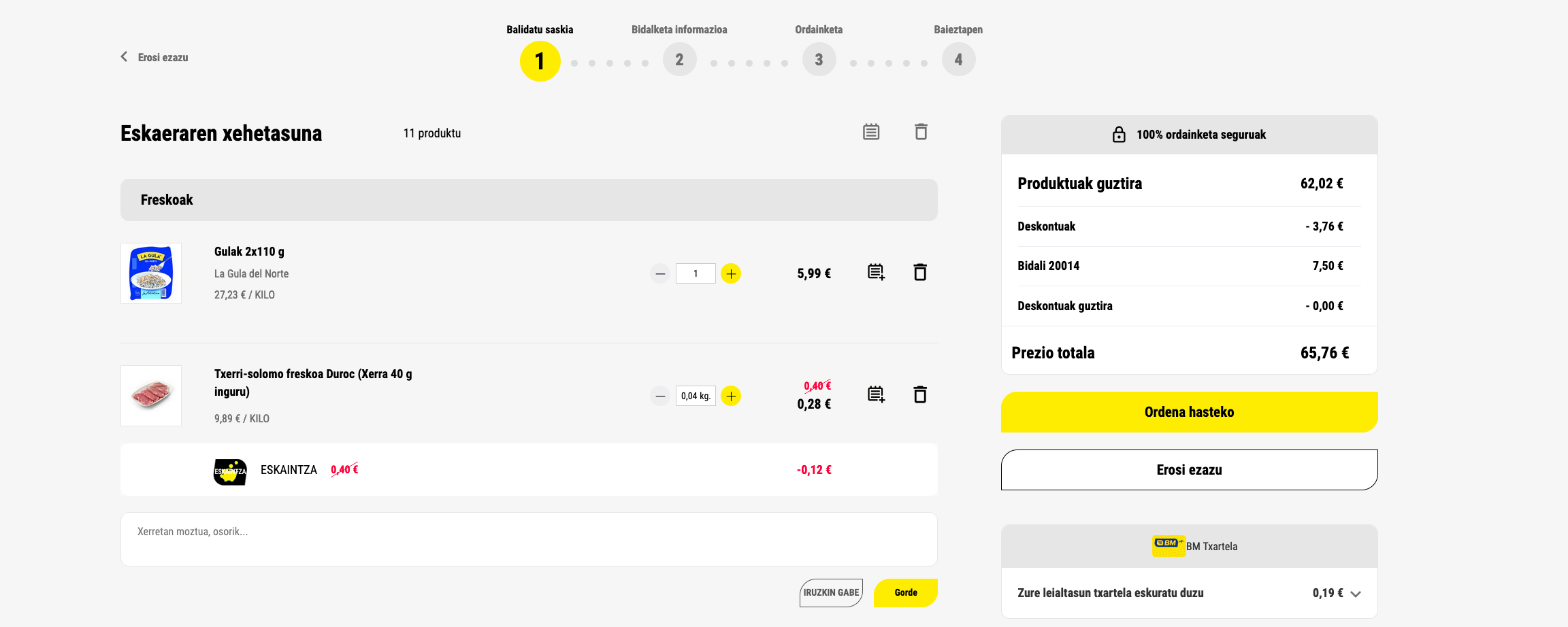Image resolution: width=1568 pixels, height=627 pixels.
Task: Click the Ordena hasteko button
Action: [1189, 412]
